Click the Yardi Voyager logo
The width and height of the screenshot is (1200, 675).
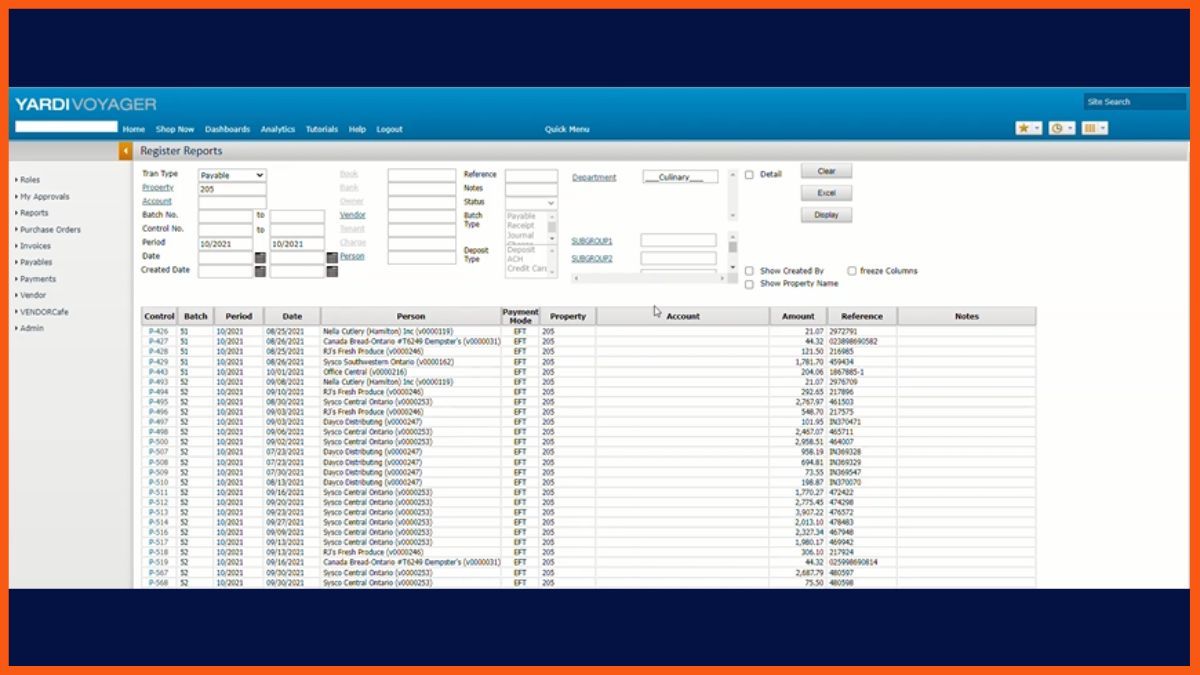[85, 104]
